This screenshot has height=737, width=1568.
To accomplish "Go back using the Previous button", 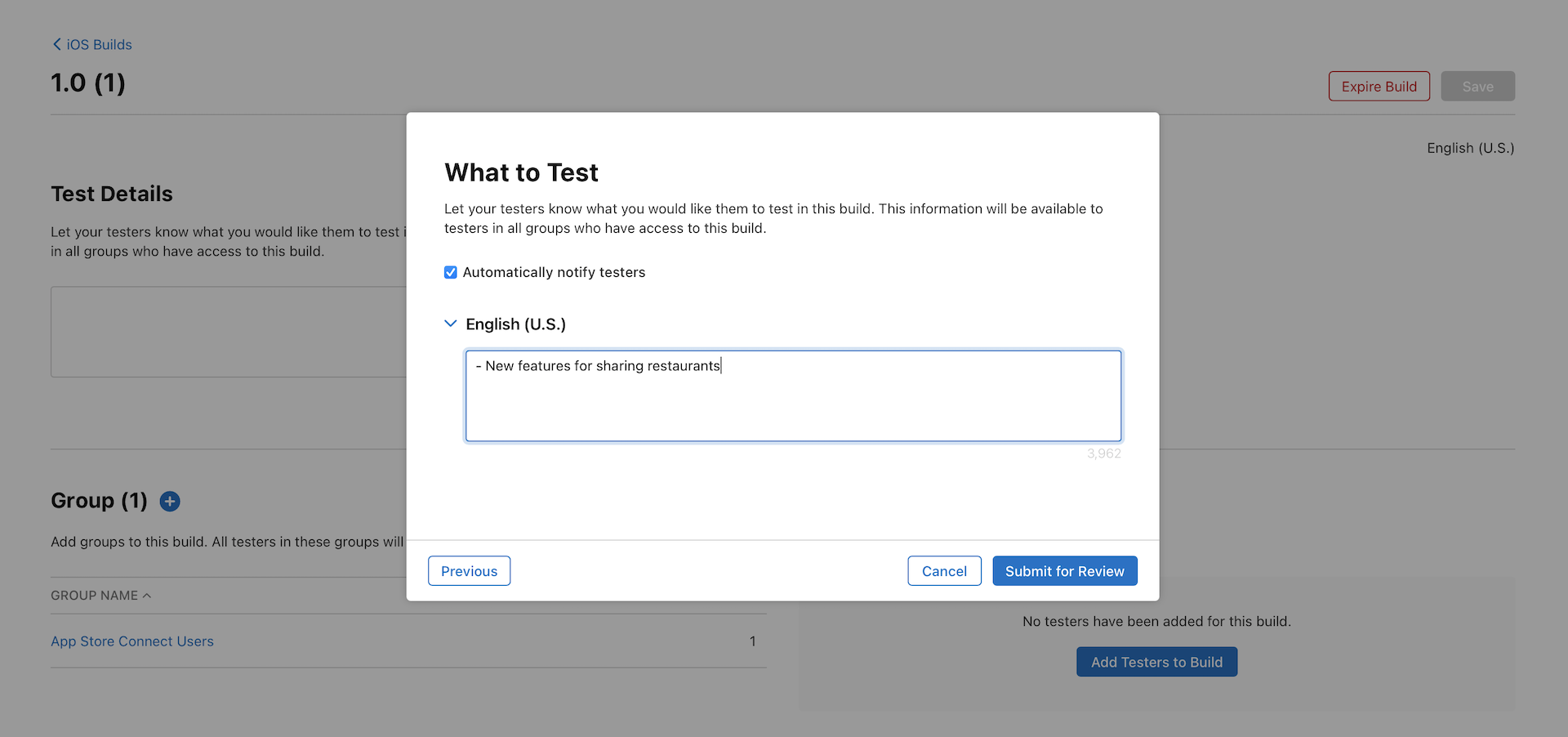I will (x=469, y=570).
